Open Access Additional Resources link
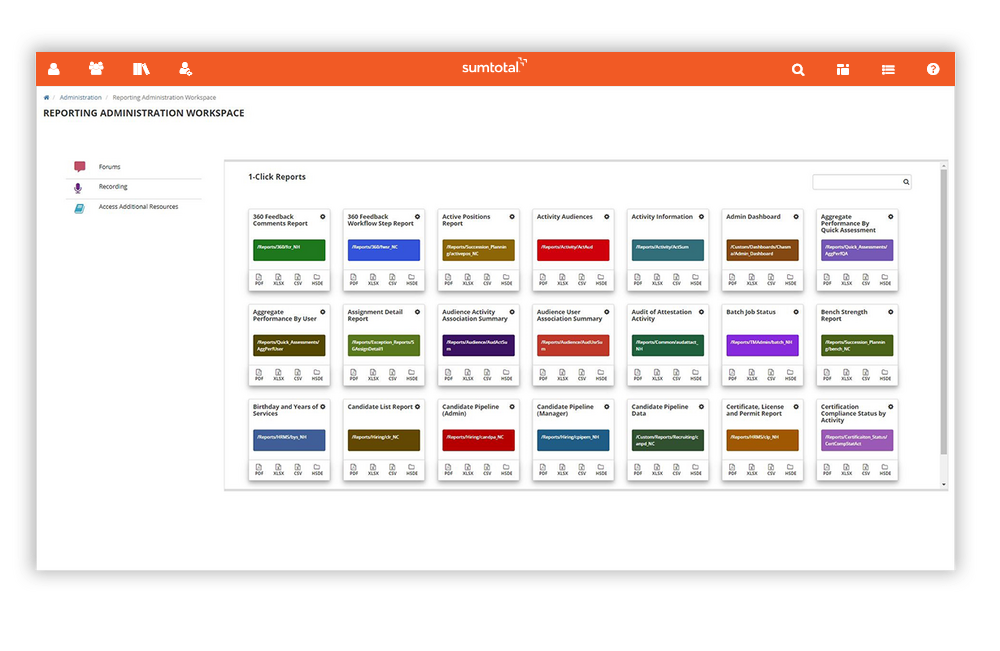 click(x=138, y=207)
